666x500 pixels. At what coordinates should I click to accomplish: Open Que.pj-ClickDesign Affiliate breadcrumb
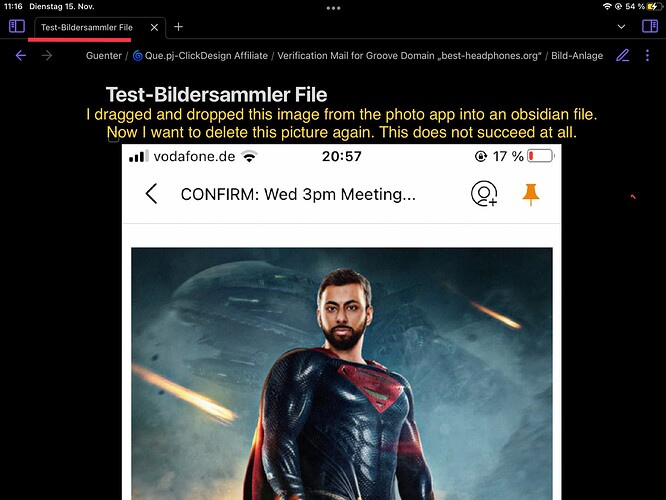point(200,56)
